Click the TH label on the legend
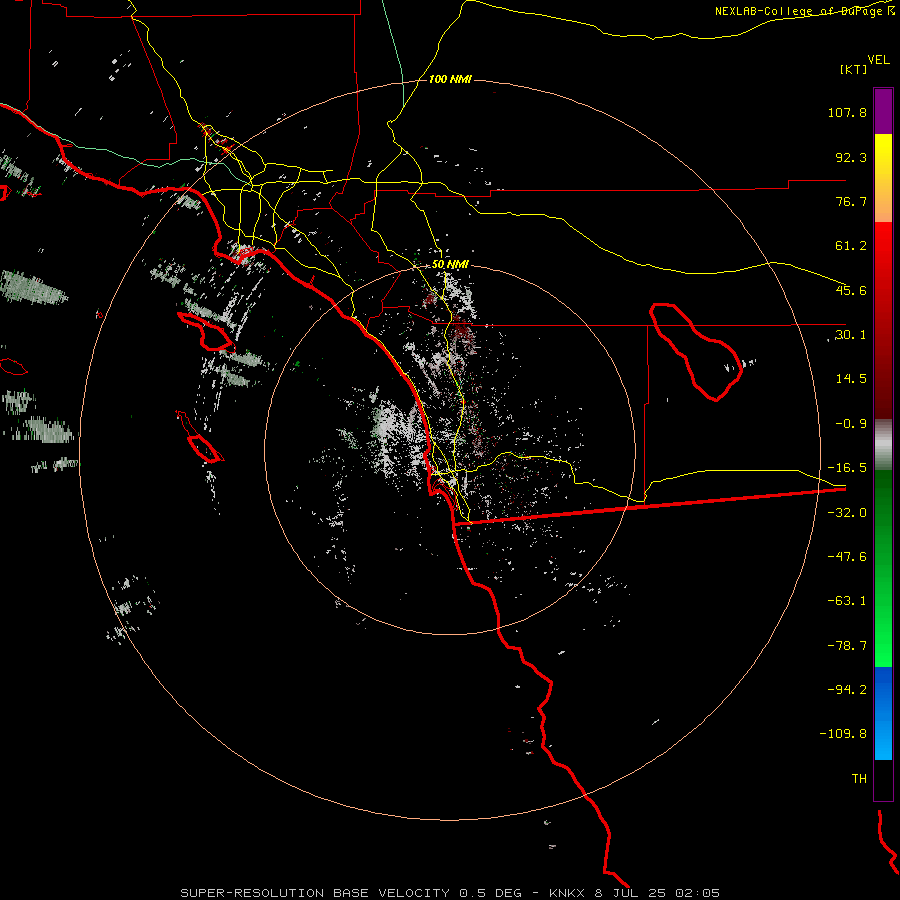900x900 pixels. pos(859,778)
